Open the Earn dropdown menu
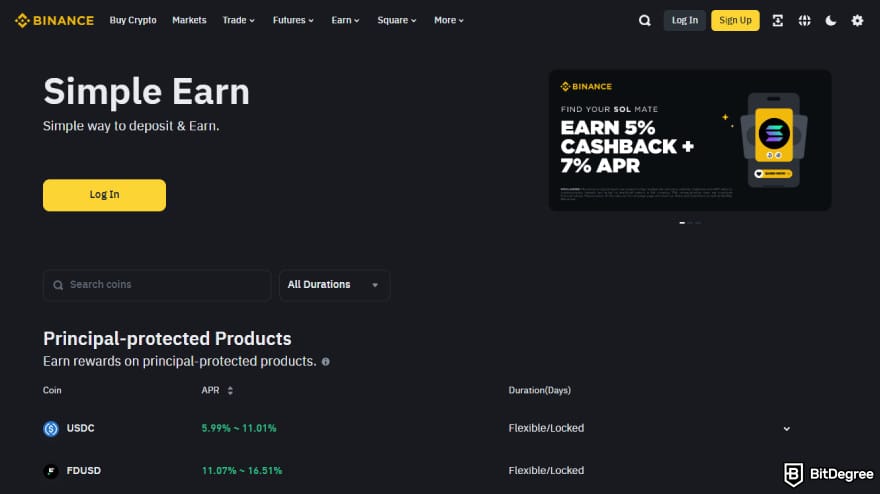 [x=345, y=20]
